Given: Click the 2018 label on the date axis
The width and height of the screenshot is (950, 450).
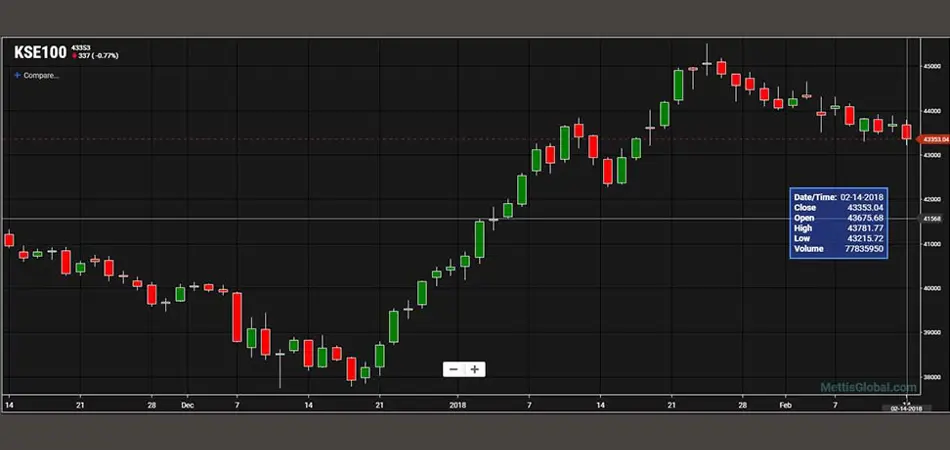Looking at the screenshot, I should pyautogui.click(x=458, y=405).
